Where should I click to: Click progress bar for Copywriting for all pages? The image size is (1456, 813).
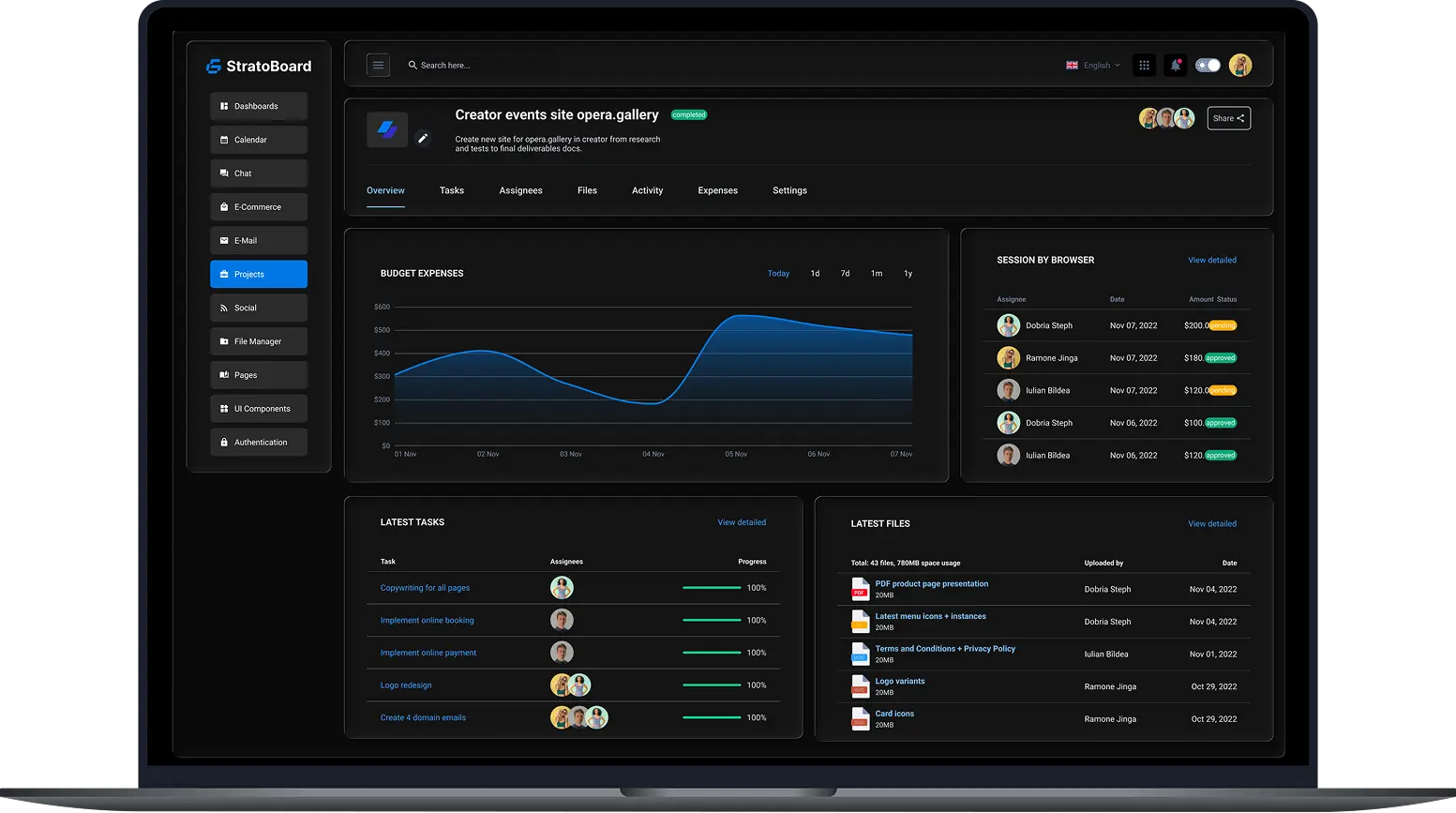coord(712,588)
